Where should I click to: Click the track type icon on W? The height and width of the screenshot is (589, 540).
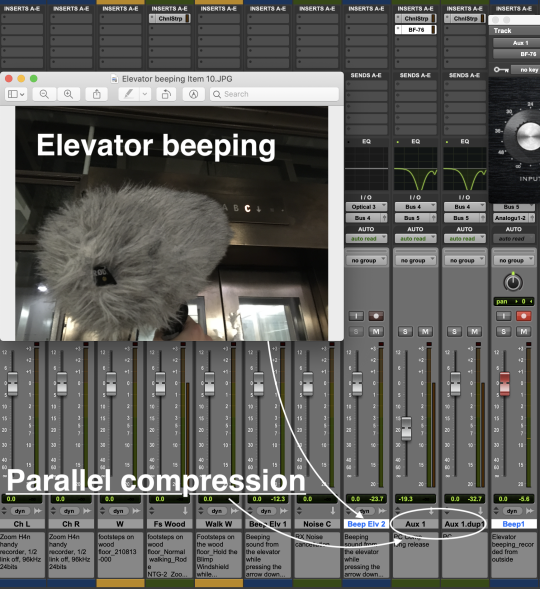click(x=136, y=511)
